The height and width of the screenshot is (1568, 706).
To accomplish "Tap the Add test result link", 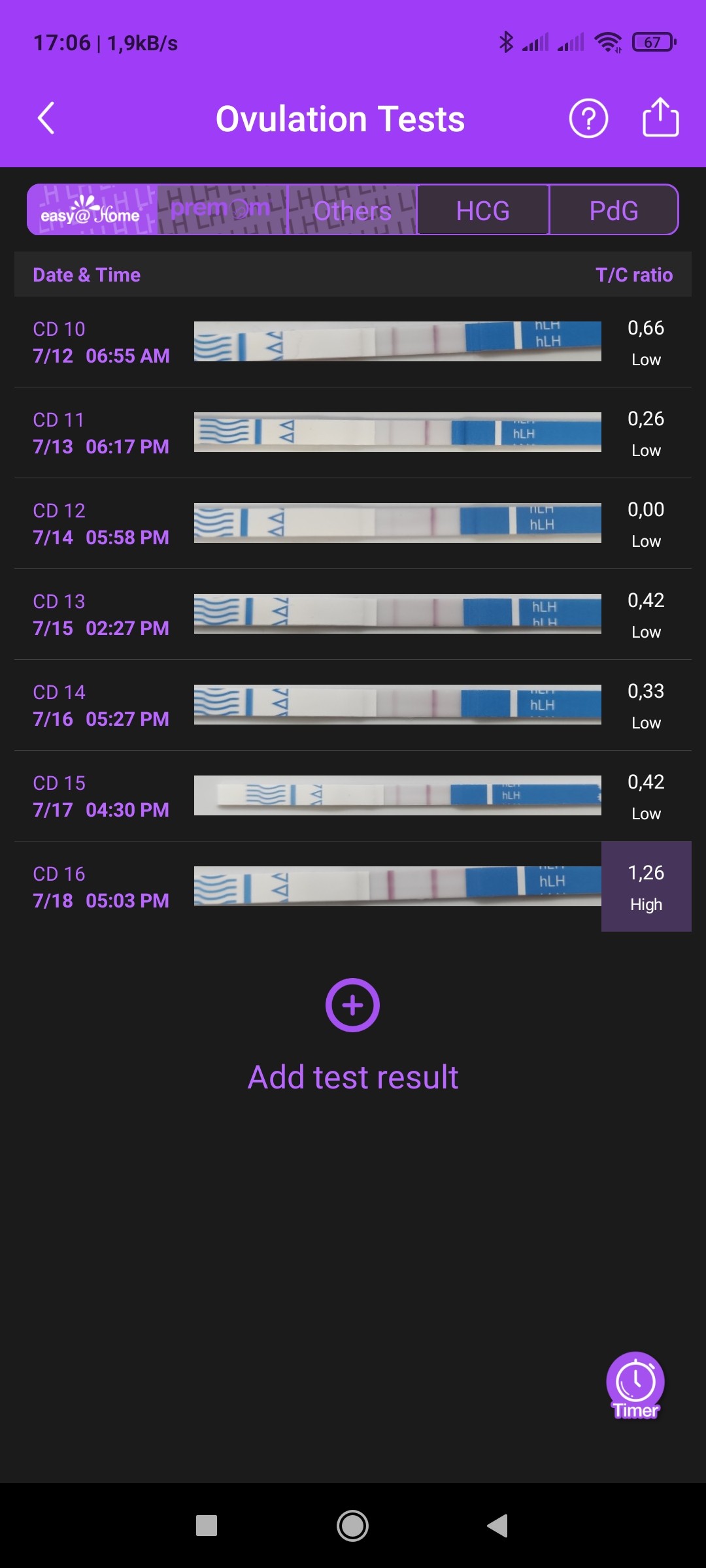I will click(353, 1077).
